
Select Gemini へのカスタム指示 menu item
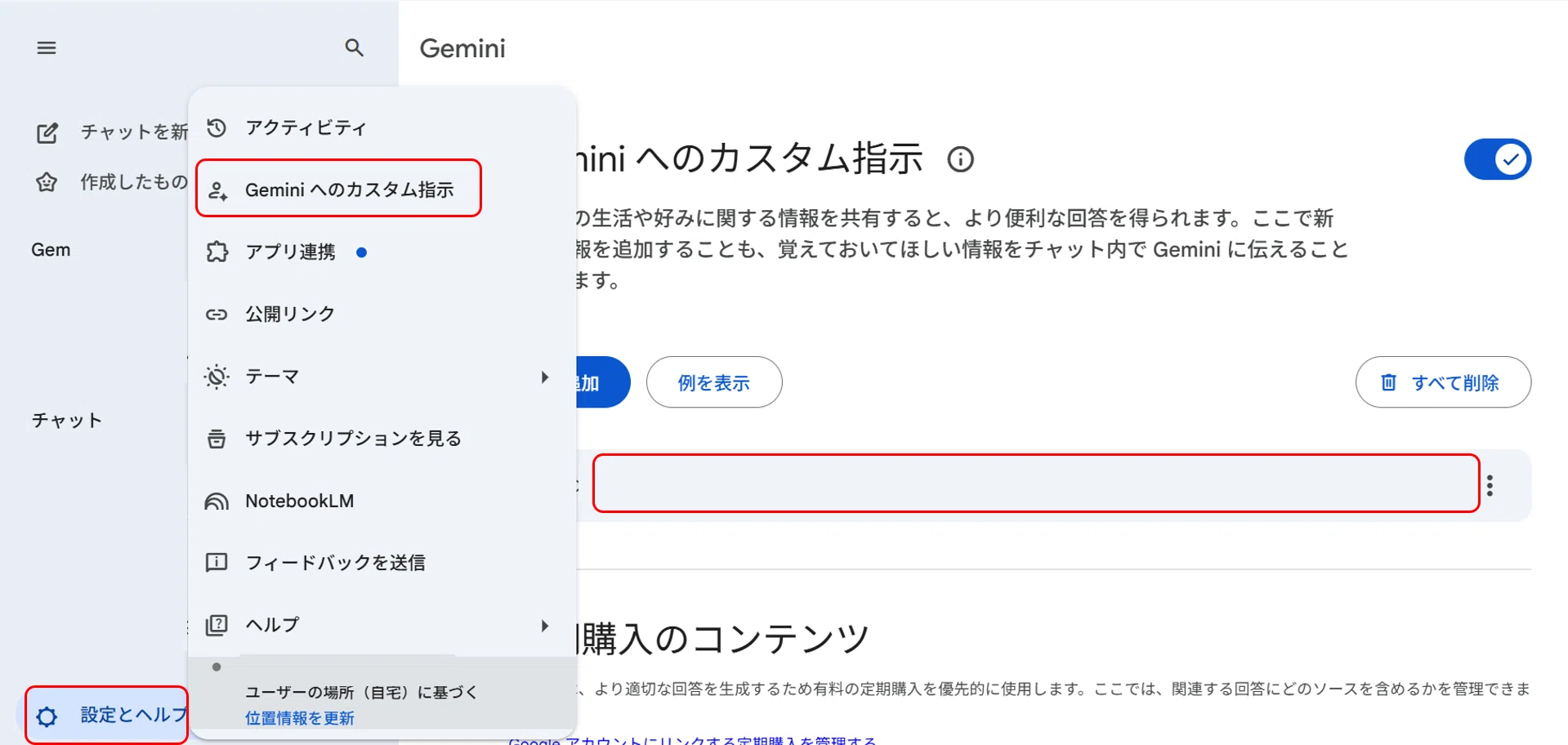(338, 189)
